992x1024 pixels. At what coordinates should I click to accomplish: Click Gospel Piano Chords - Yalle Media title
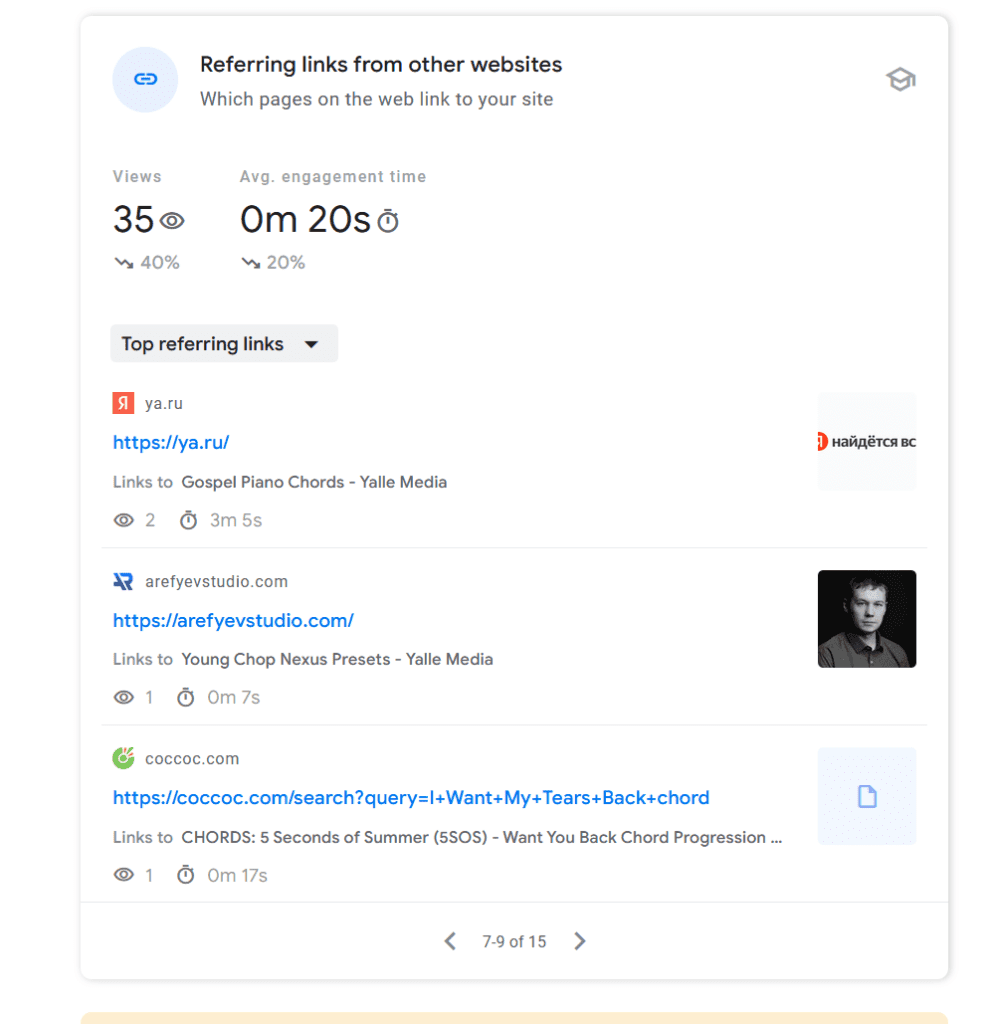click(x=314, y=482)
